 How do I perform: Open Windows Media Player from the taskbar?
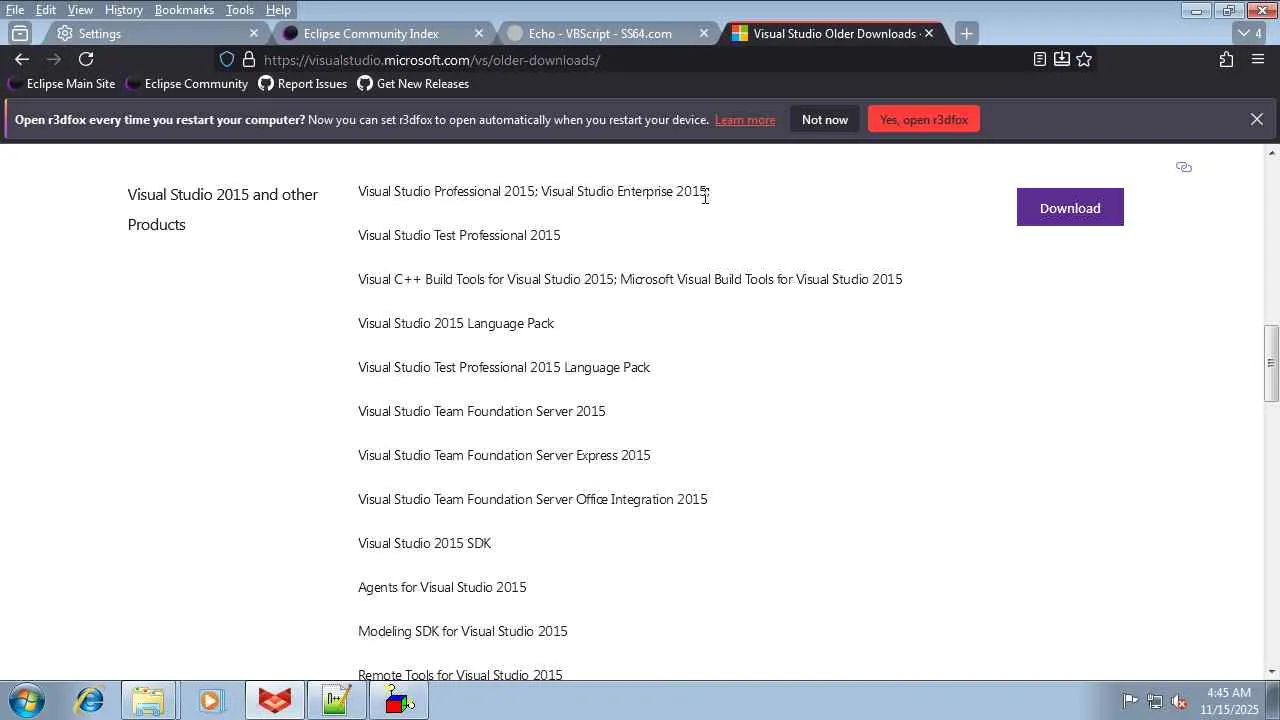pos(210,701)
